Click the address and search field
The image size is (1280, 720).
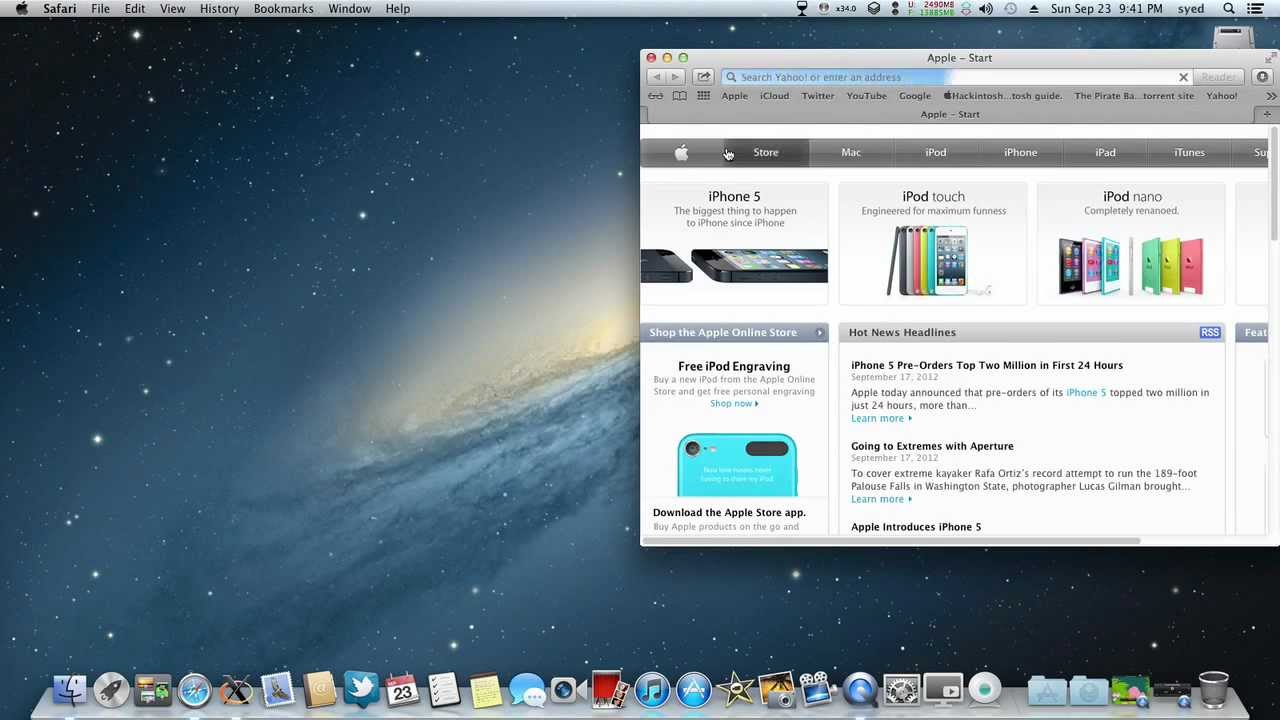pos(957,77)
